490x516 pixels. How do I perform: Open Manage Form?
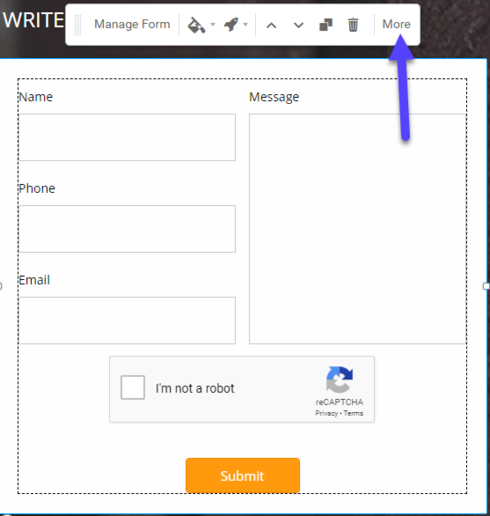coord(132,24)
